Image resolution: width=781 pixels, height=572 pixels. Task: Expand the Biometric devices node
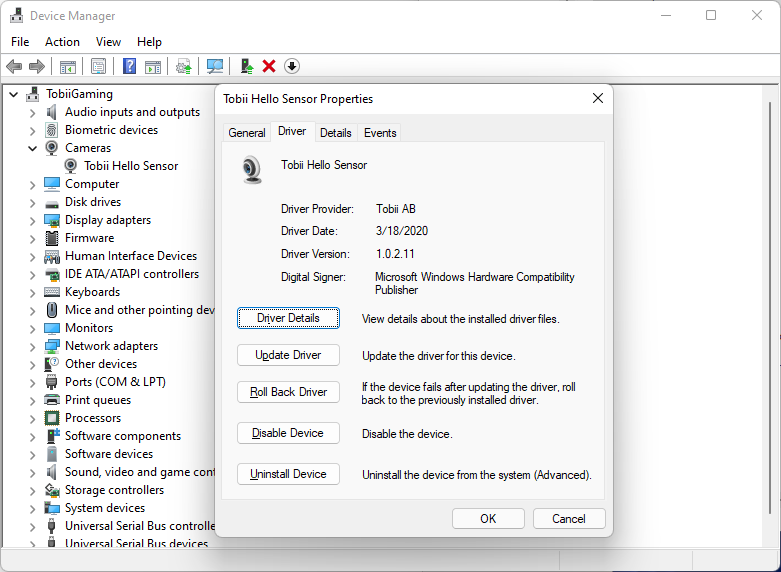coord(32,131)
